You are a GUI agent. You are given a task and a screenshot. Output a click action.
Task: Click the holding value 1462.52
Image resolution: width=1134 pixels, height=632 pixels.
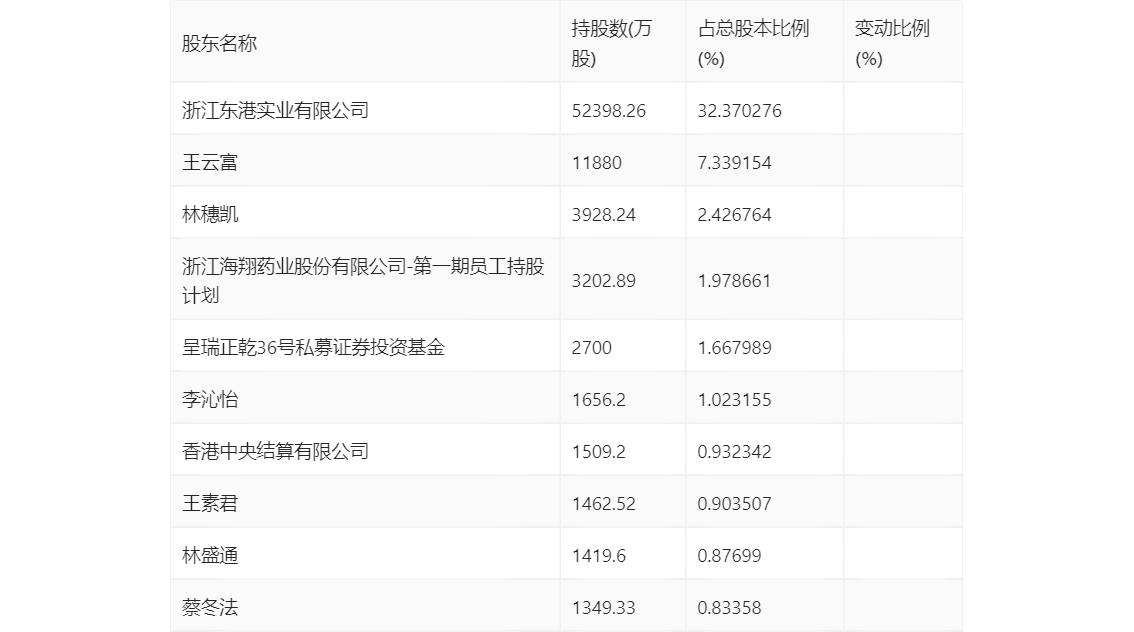click(x=603, y=504)
